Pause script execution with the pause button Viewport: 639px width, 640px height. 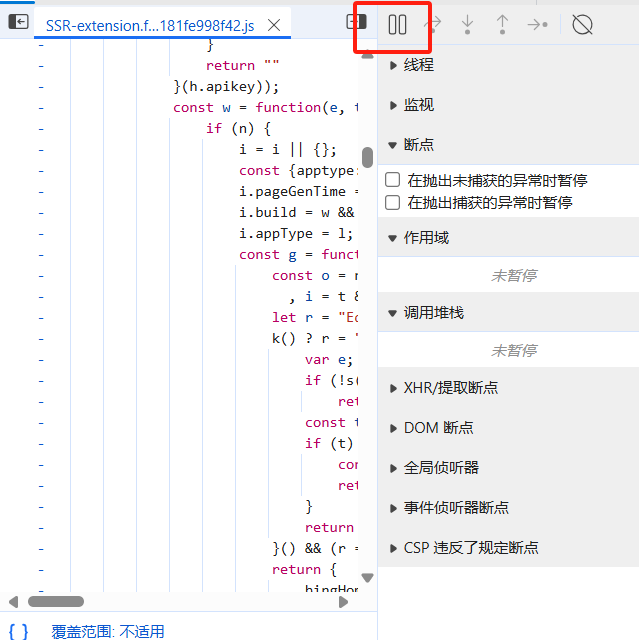397,25
